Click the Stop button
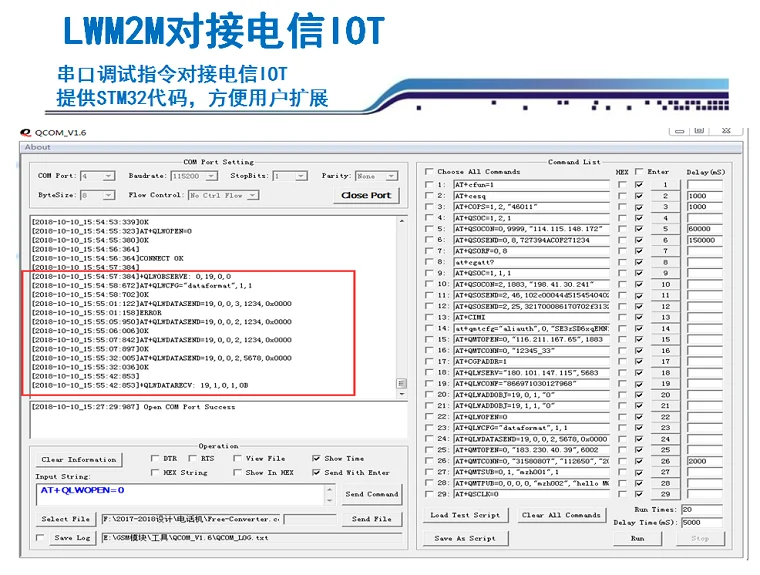 700,538
